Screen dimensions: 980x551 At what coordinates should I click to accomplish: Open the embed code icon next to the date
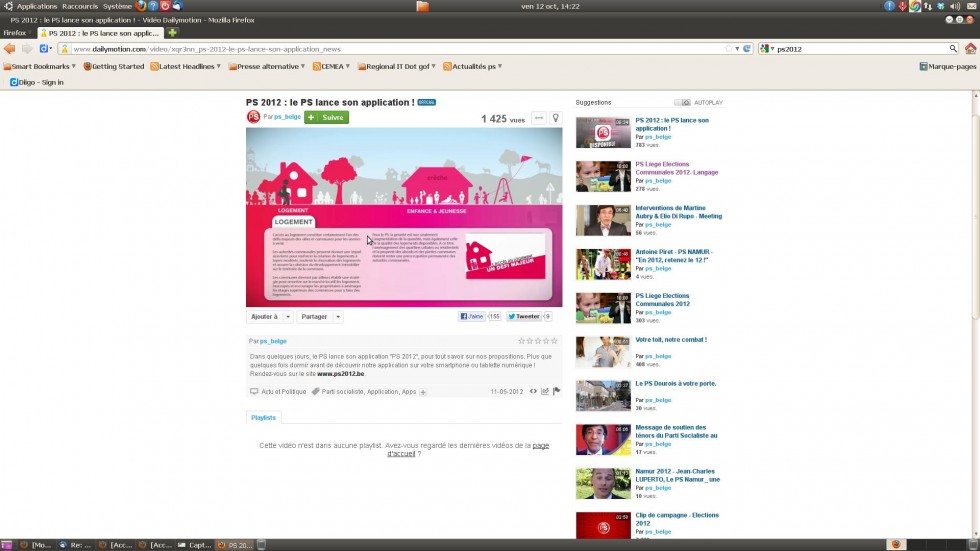pos(533,392)
